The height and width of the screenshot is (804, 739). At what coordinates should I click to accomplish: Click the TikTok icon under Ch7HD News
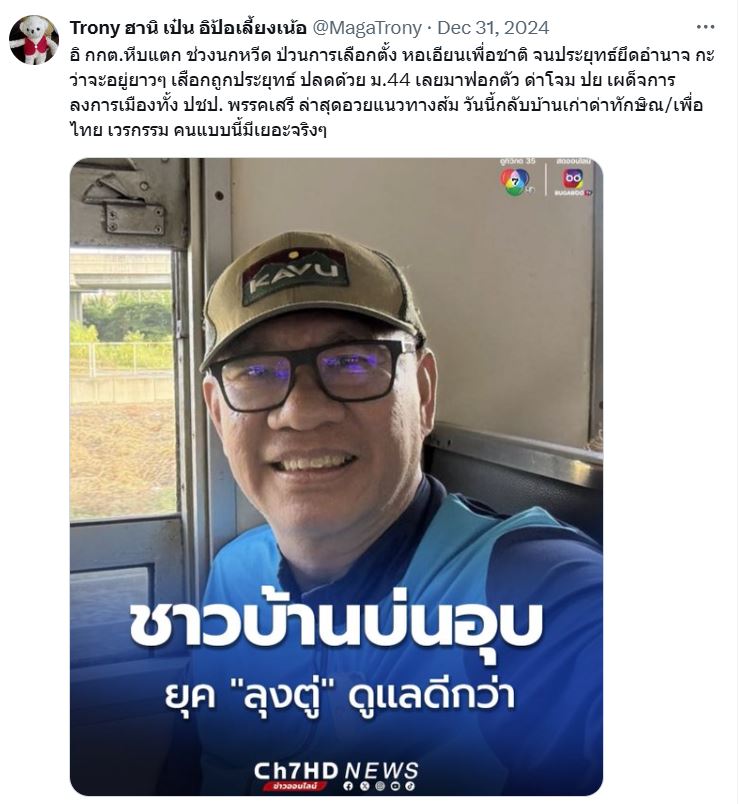(410, 786)
